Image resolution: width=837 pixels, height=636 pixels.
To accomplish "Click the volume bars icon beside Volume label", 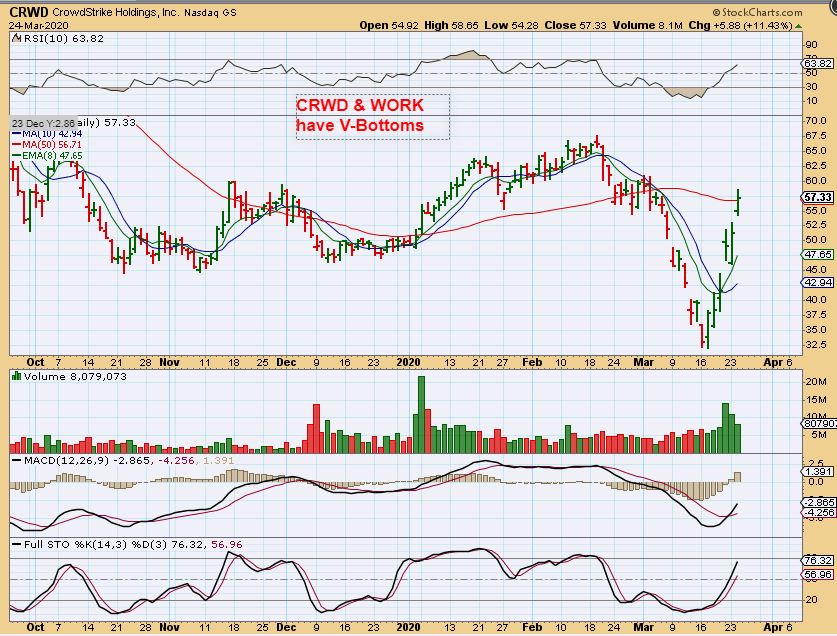I will [x=16, y=376].
